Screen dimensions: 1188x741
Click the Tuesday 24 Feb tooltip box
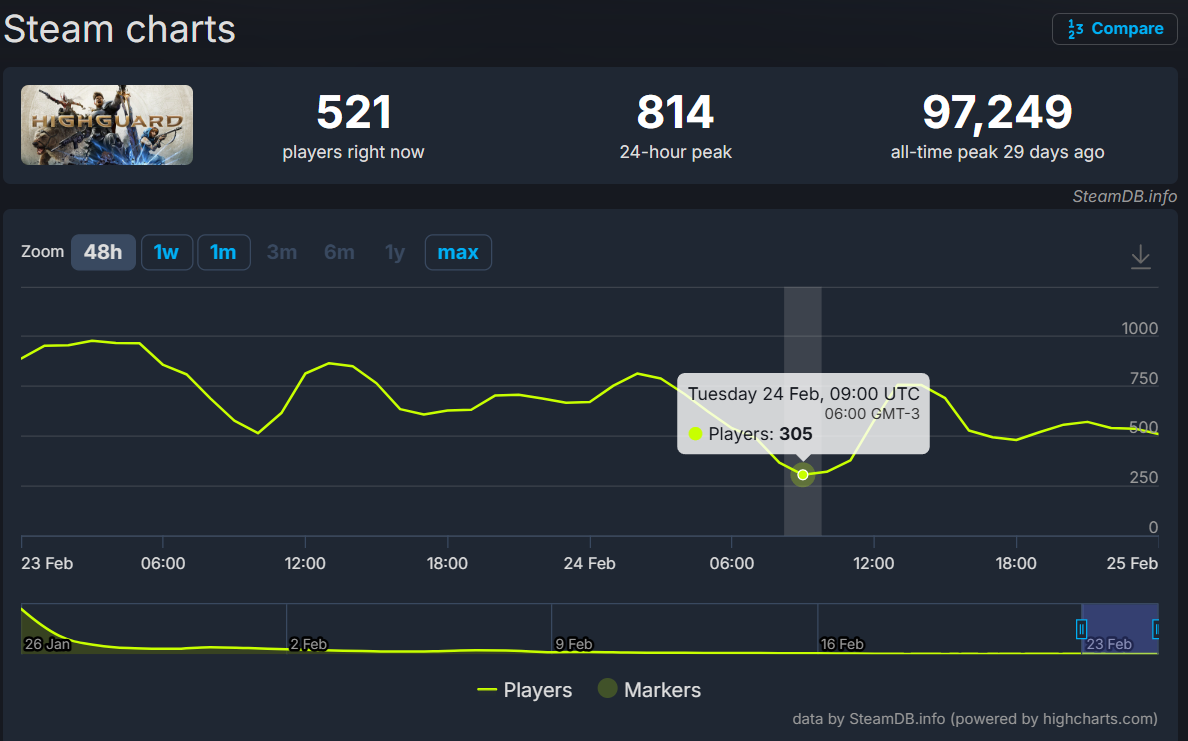click(x=803, y=414)
